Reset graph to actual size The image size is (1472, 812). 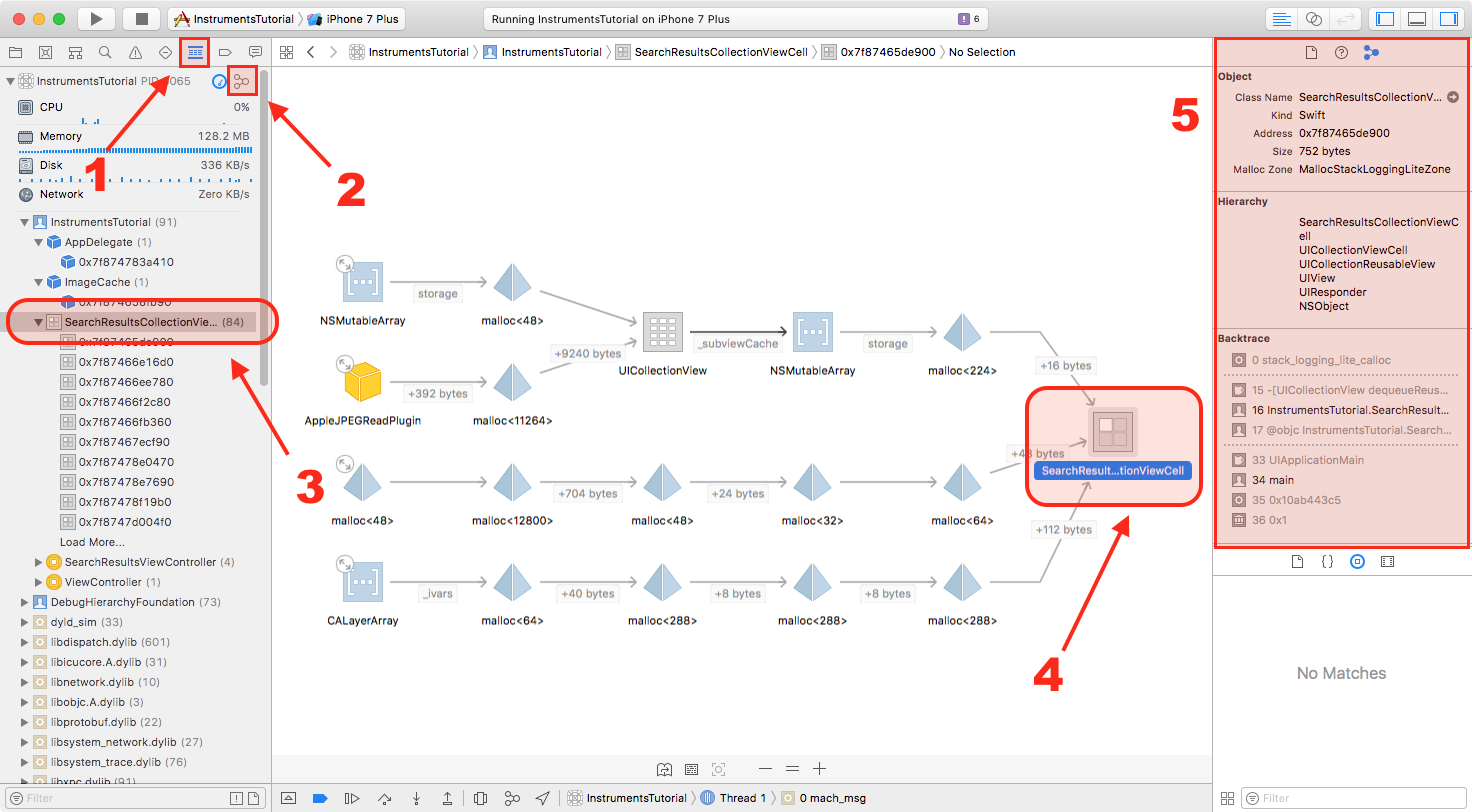pos(792,769)
